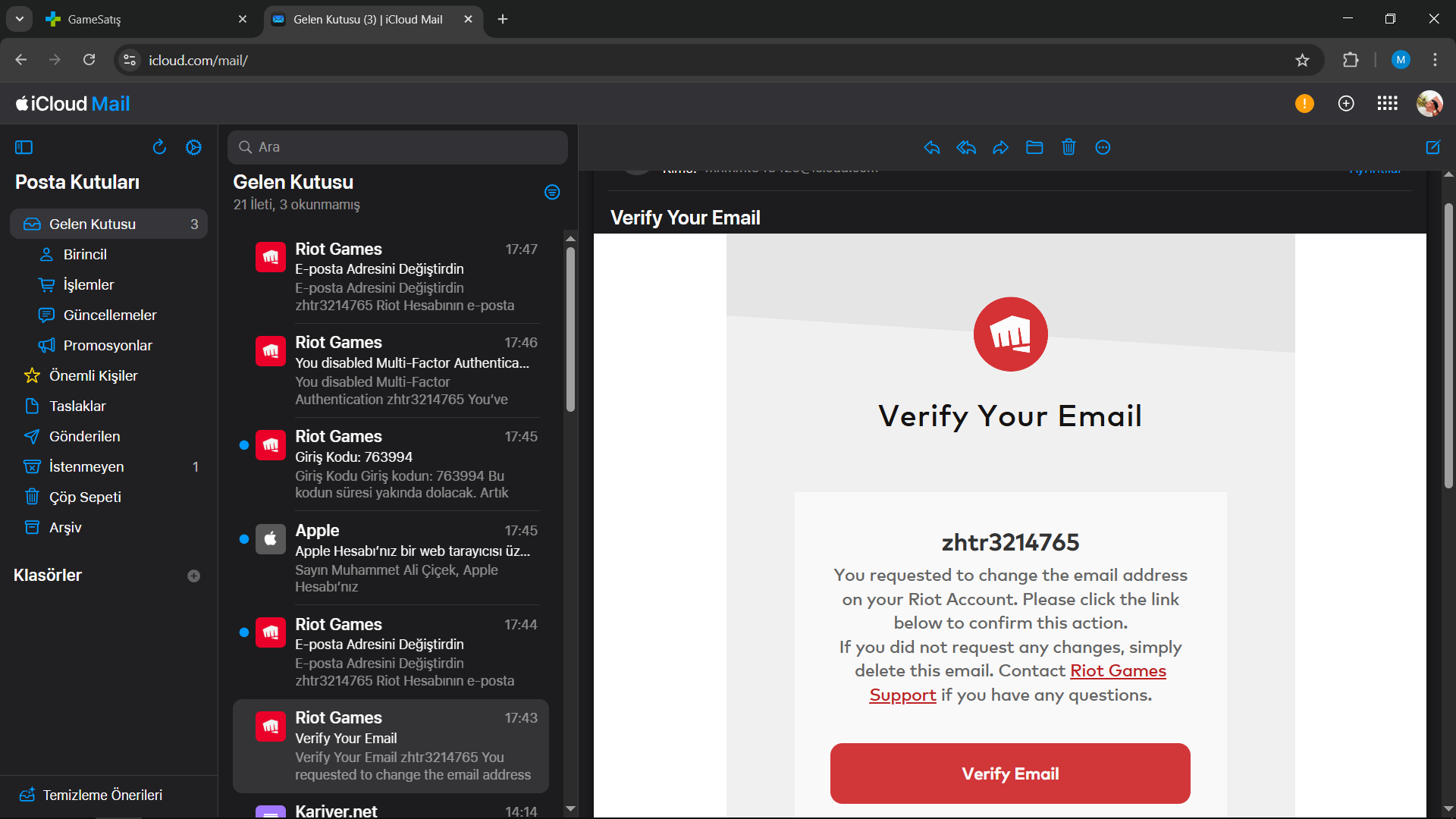Click the Chrome profile M icon
Screen dimensions: 1456x819
pyautogui.click(x=1401, y=60)
